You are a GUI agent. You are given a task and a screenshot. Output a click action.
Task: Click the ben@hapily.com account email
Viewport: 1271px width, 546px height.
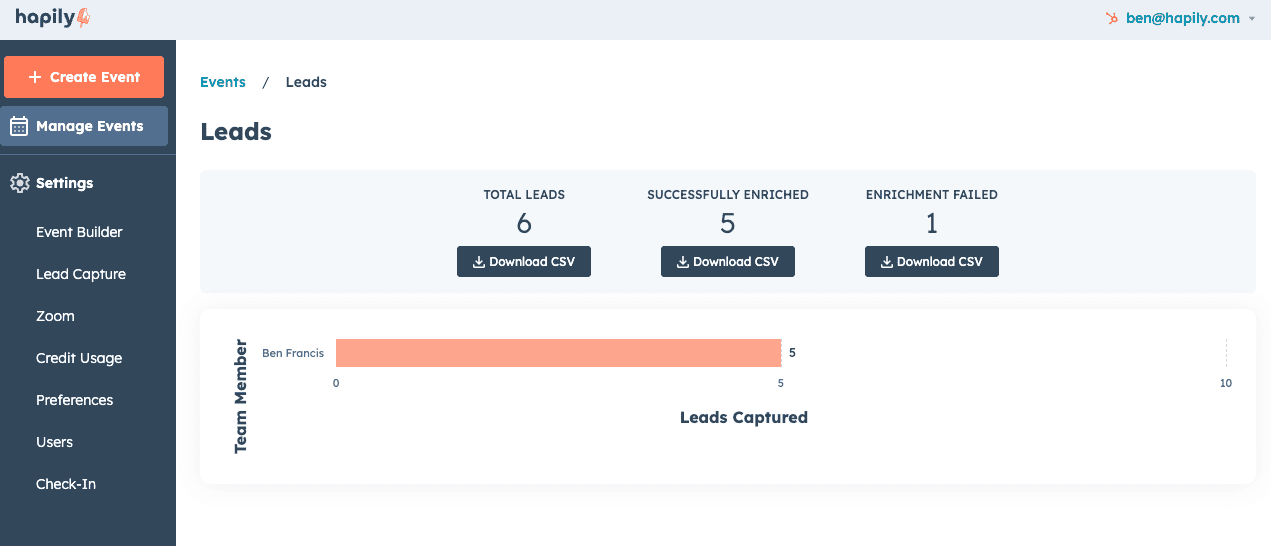tap(1182, 18)
